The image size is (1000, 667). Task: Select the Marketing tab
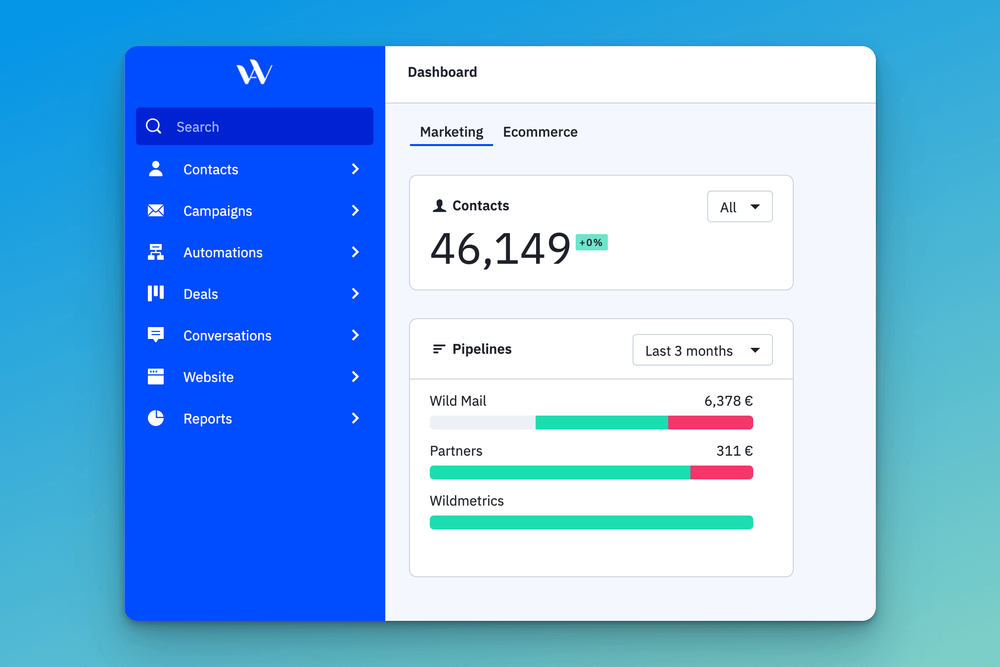451,132
